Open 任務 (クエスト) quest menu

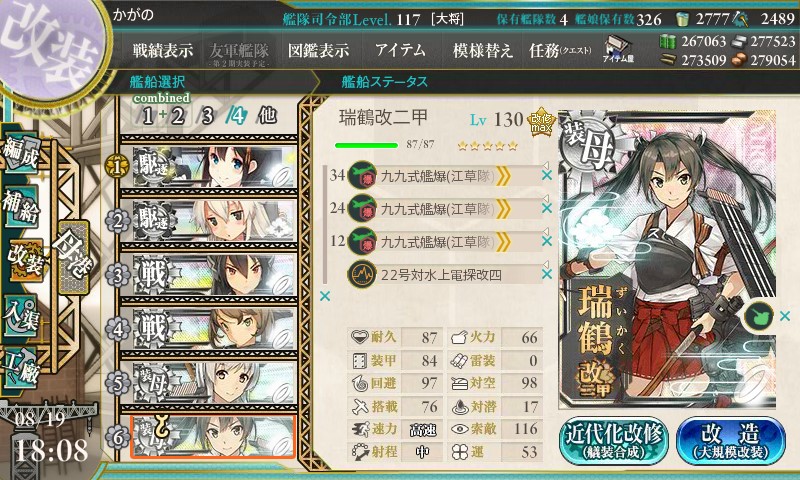560,50
